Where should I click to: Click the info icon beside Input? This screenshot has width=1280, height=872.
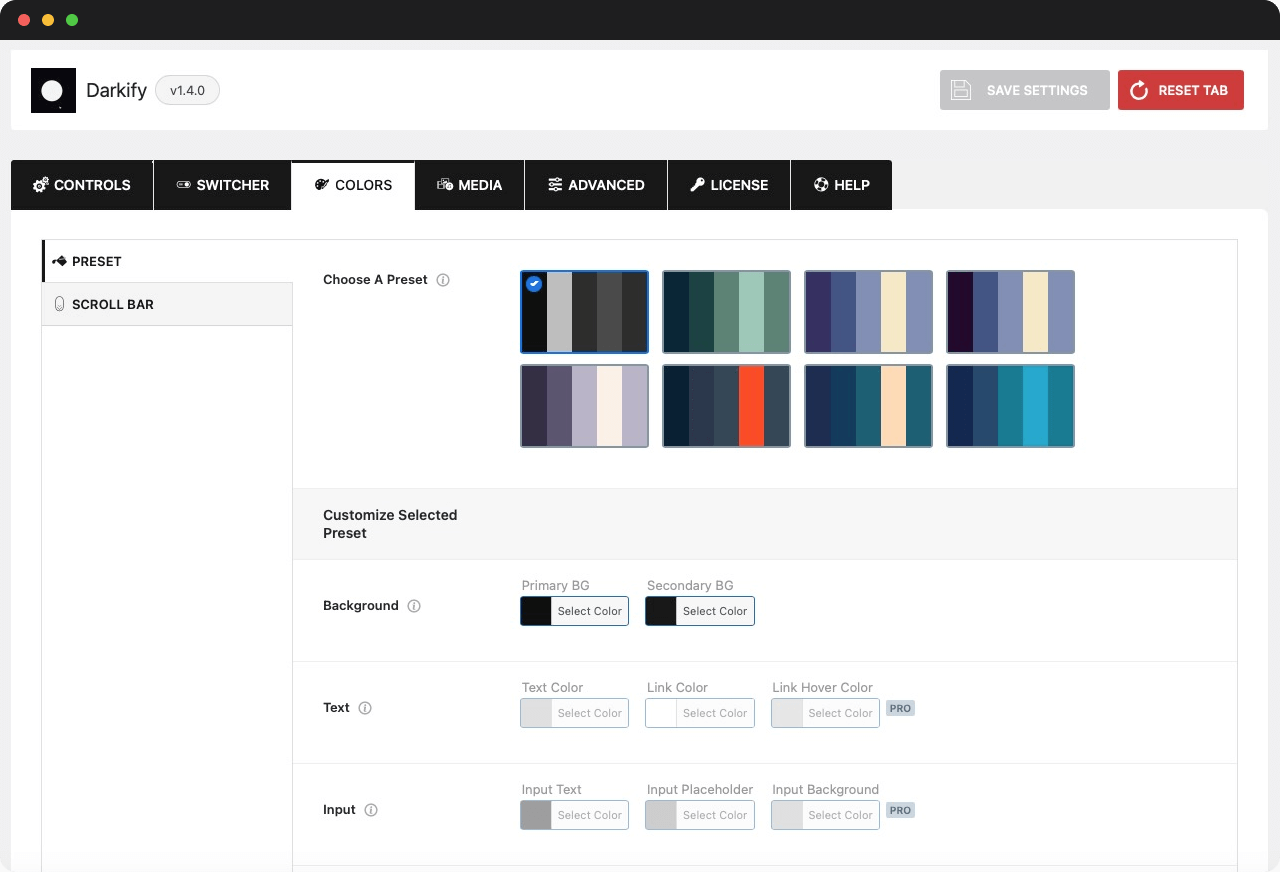pos(372,810)
